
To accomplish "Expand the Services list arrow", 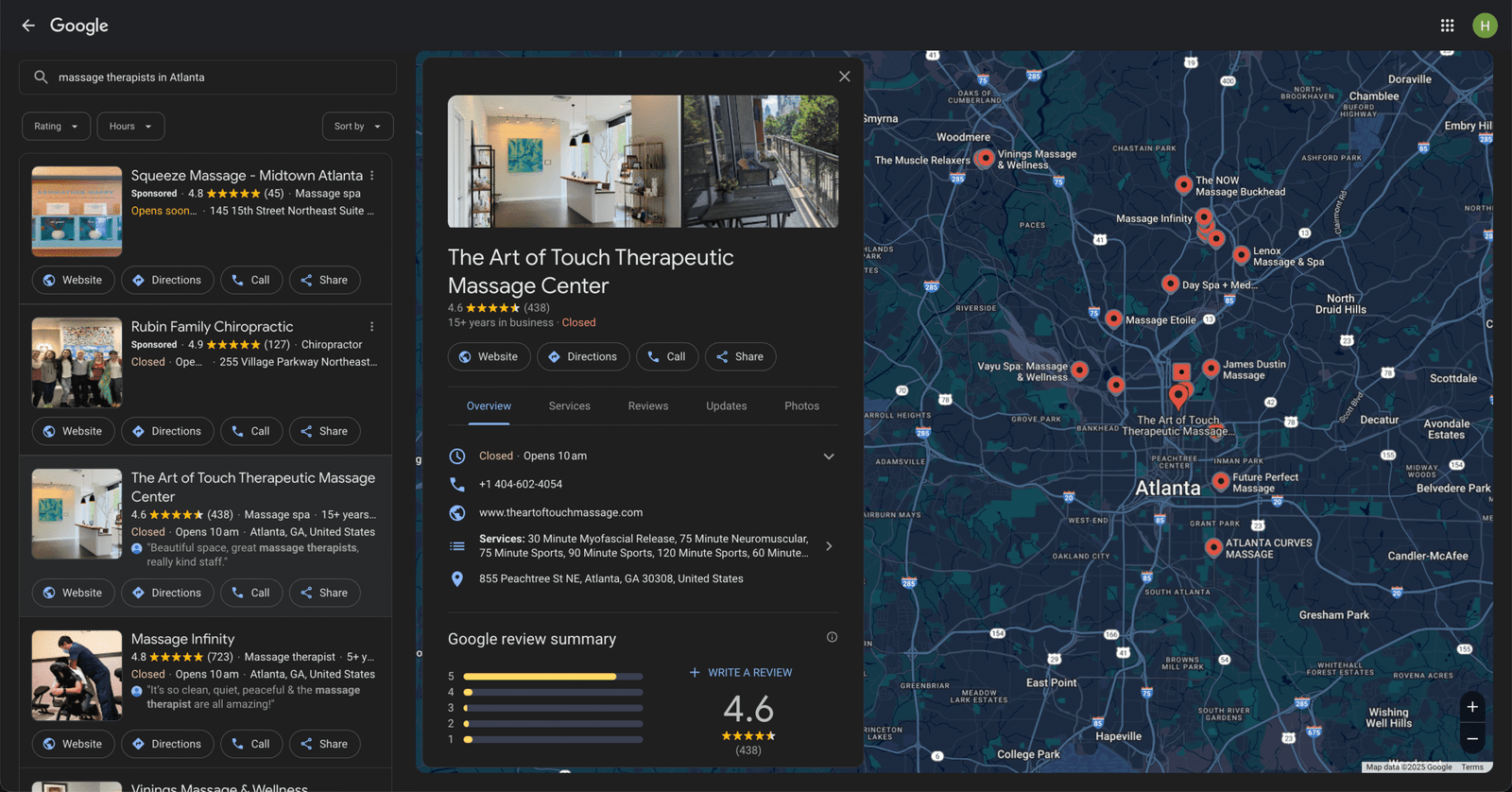I will click(829, 546).
